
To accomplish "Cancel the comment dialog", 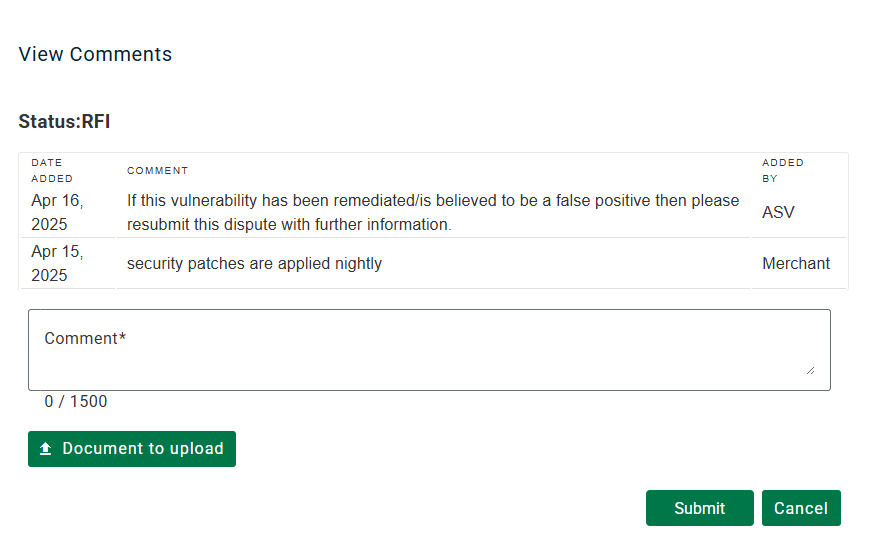I will click(x=801, y=508).
